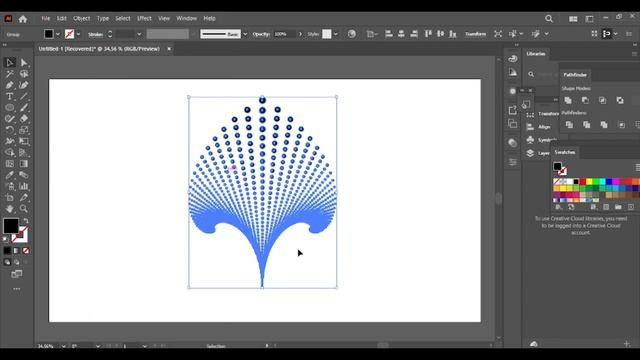Viewport: 640px width, 360px height.
Task: Expand the opacity options arrow
Action: (300, 34)
